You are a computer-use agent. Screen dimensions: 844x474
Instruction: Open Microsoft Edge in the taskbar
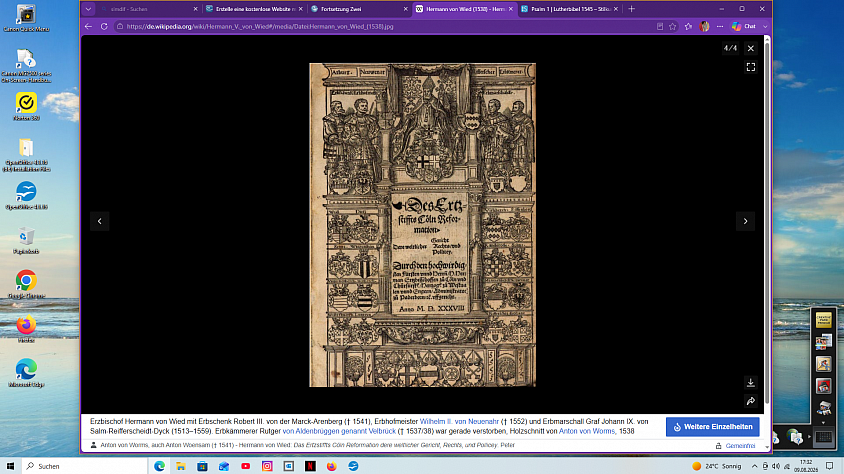159,466
